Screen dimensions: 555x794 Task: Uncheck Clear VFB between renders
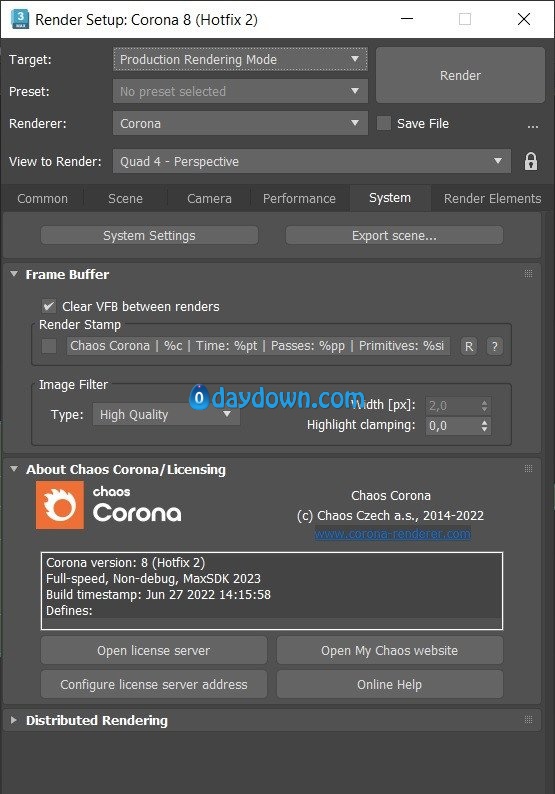(49, 306)
